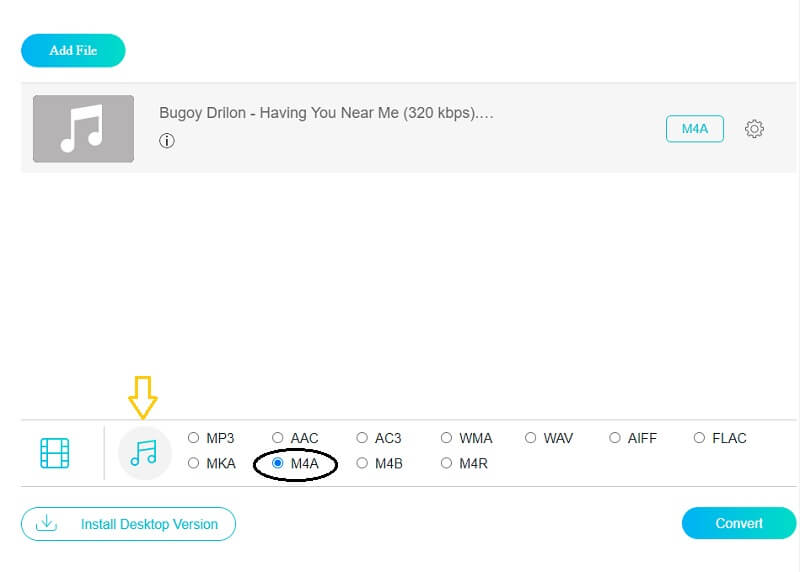The width and height of the screenshot is (800, 572).
Task: Select the WAV format option
Action: click(x=531, y=438)
